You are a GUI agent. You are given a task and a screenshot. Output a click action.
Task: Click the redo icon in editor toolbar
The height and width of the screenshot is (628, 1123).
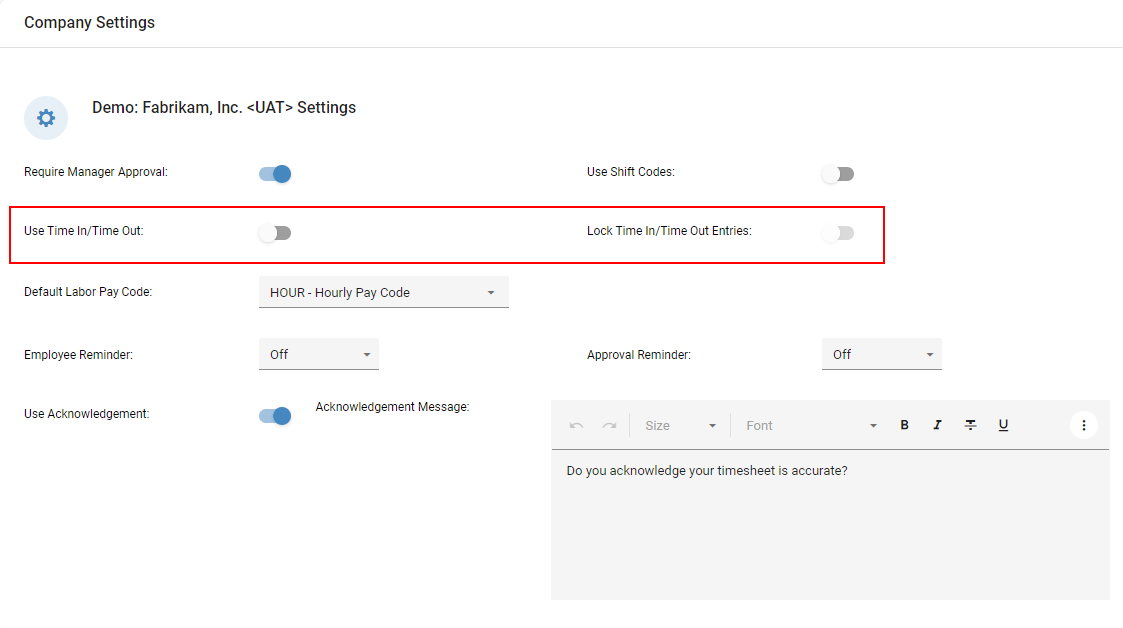609,425
